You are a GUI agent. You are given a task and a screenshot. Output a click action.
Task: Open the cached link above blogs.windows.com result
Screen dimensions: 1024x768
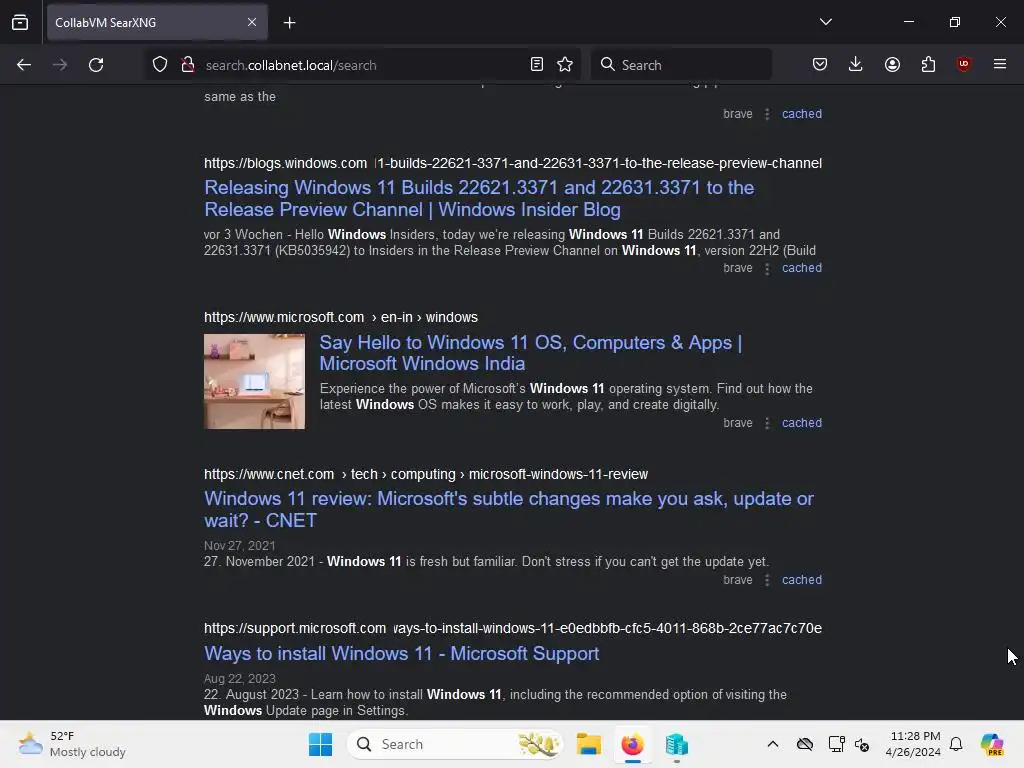(801, 114)
